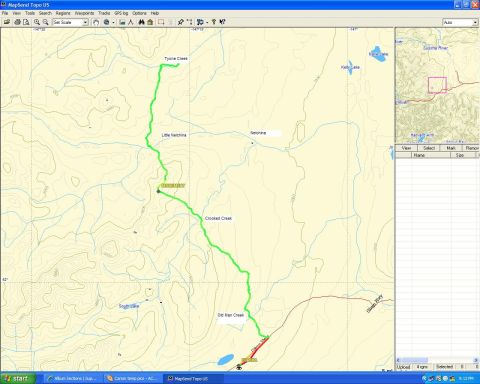The height and width of the screenshot is (384, 480).
Task: Click the horizontal scrollbar in list panel
Action: 437,360
